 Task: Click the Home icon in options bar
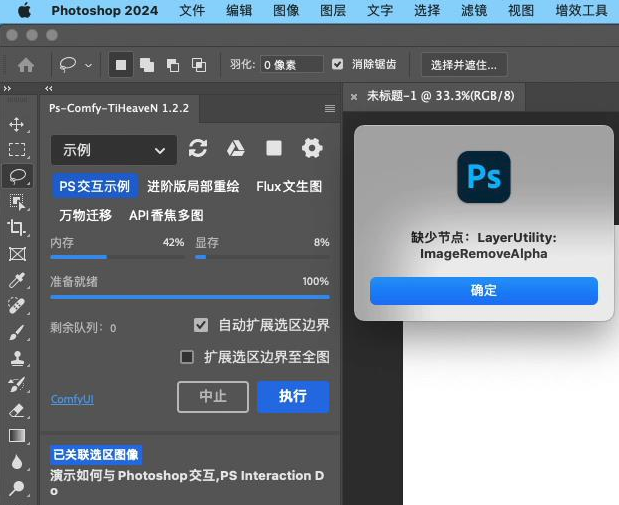point(26,65)
